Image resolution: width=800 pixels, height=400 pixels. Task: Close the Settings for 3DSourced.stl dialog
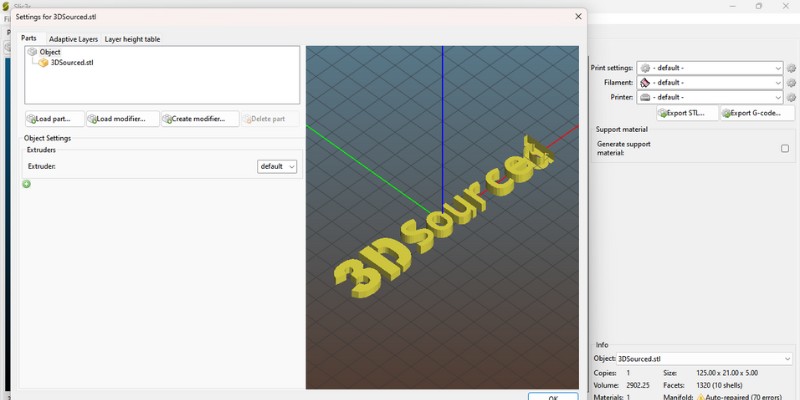pos(578,16)
